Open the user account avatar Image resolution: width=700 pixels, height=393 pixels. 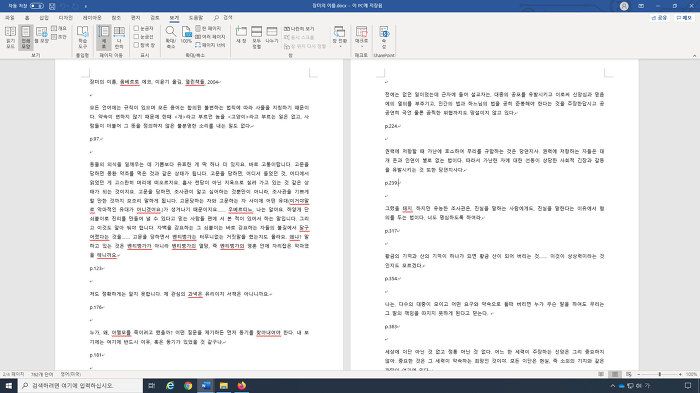[x=624, y=6]
